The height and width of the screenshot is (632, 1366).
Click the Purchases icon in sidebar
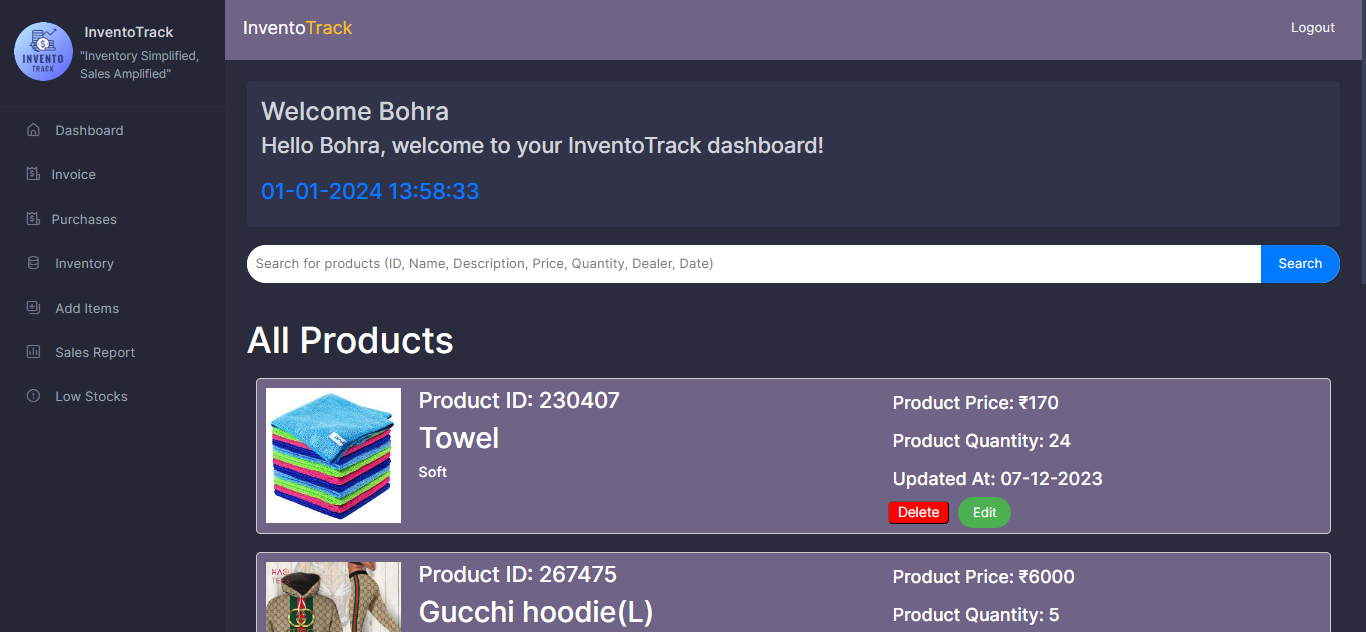tap(33, 219)
